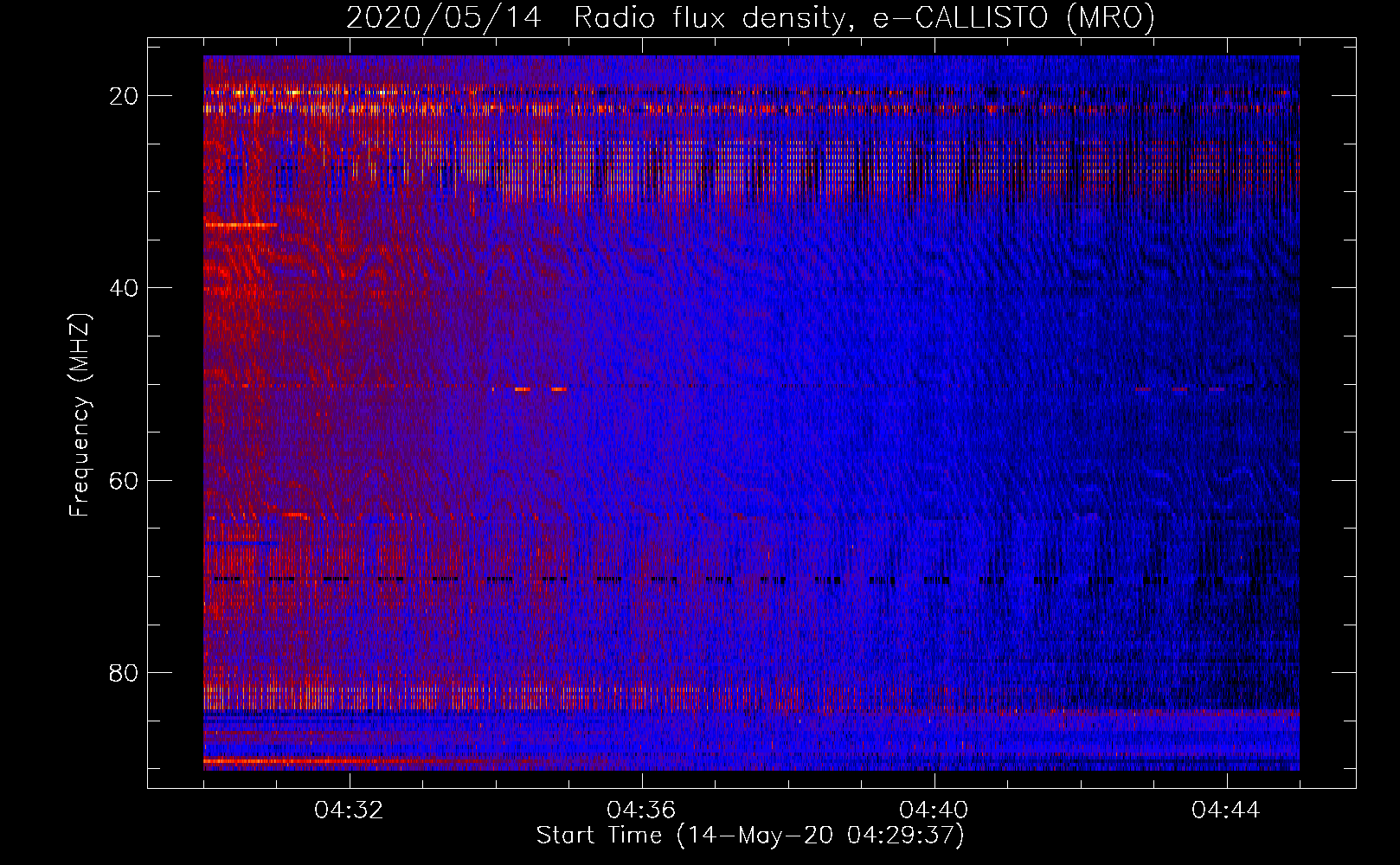Viewport: 1400px width, 865px height.
Task: Click the 40 MHz frequency tick label
Action: 124,288
